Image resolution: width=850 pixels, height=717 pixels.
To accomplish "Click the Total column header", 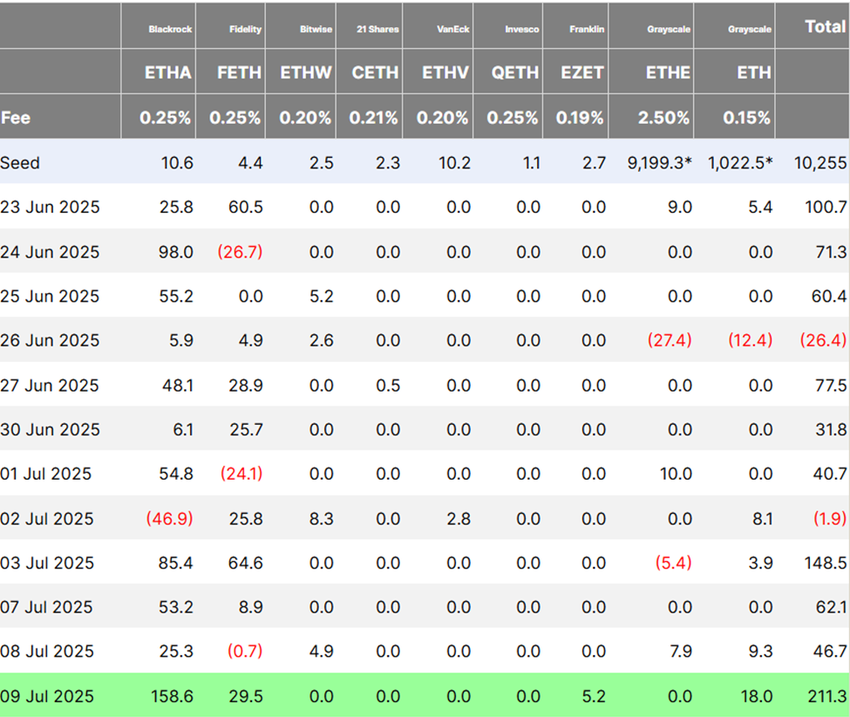I will [x=825, y=27].
